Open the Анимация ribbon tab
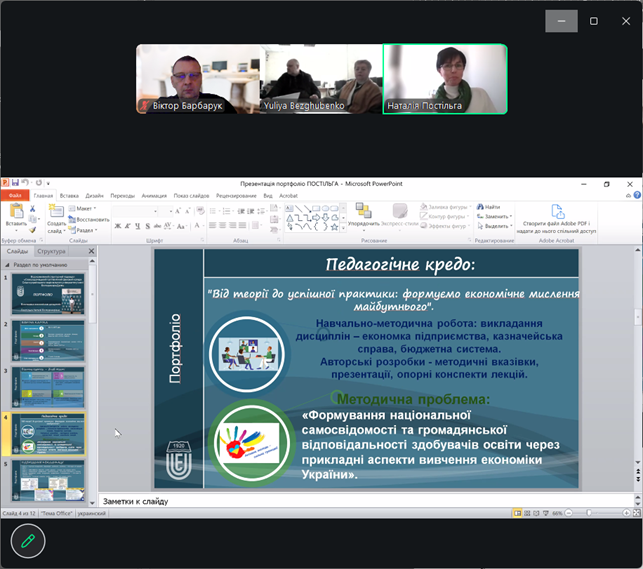Image resolution: width=643 pixels, height=569 pixels. click(x=154, y=196)
